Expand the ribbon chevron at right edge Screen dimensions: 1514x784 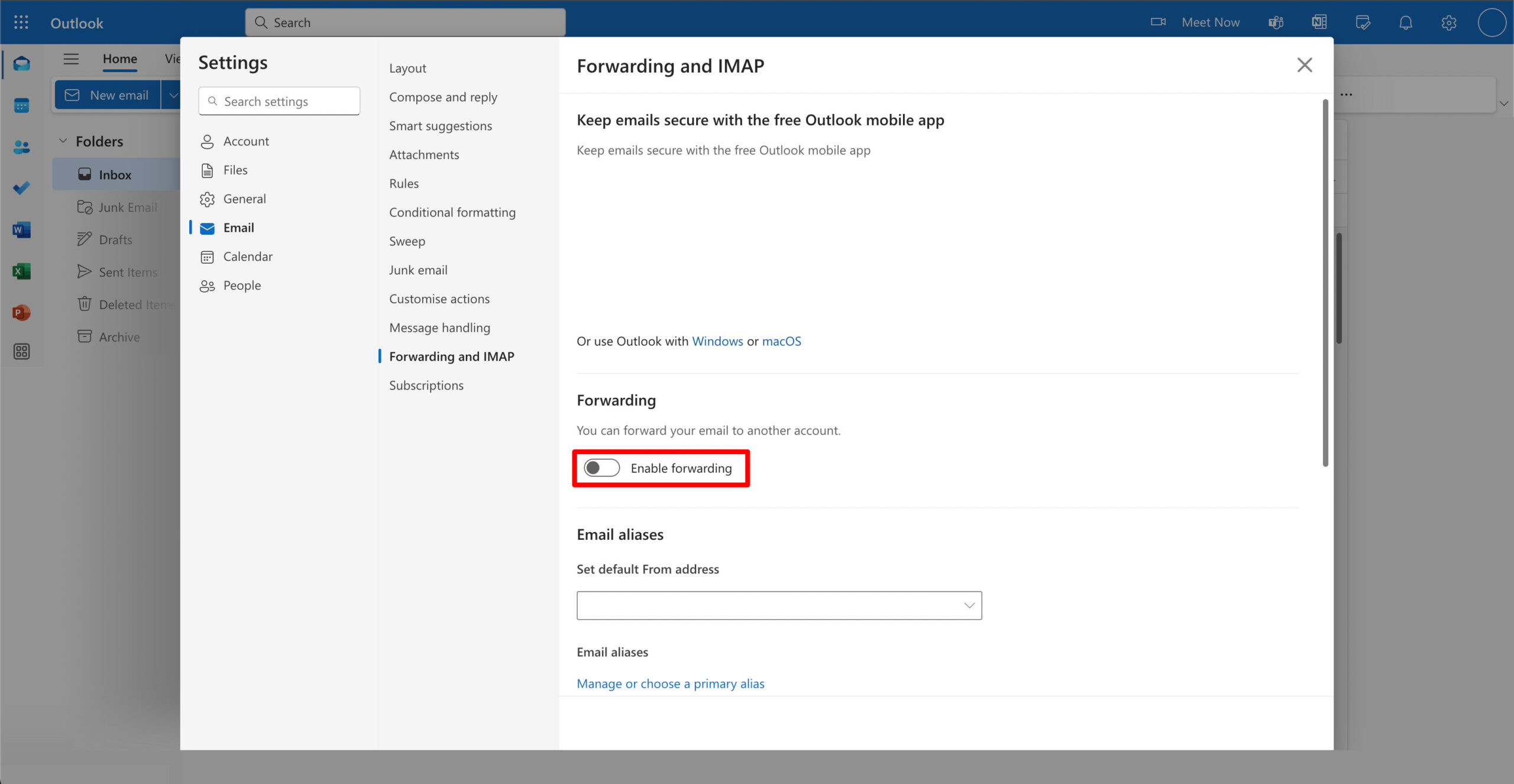coord(1503,103)
